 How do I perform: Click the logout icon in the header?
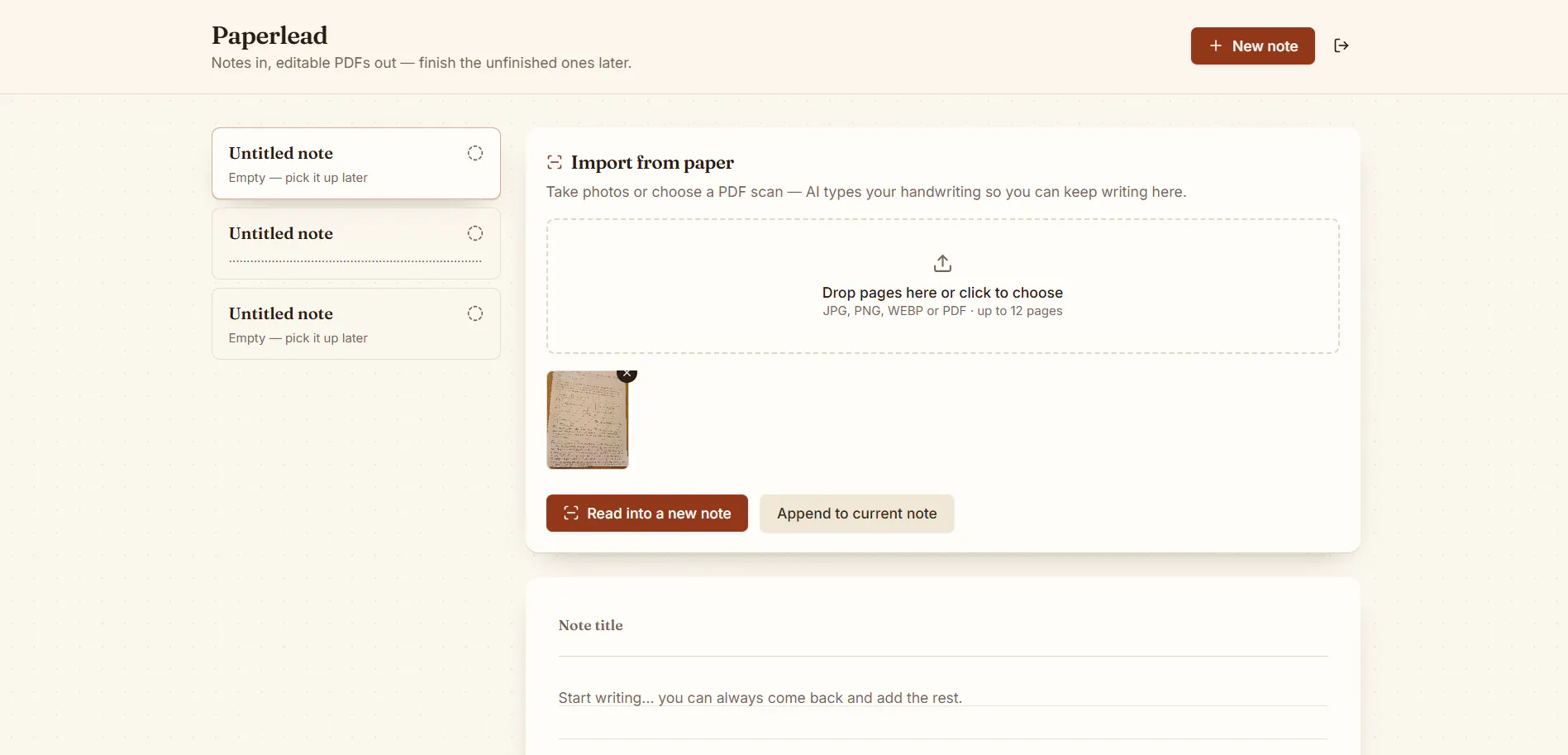[x=1341, y=45]
